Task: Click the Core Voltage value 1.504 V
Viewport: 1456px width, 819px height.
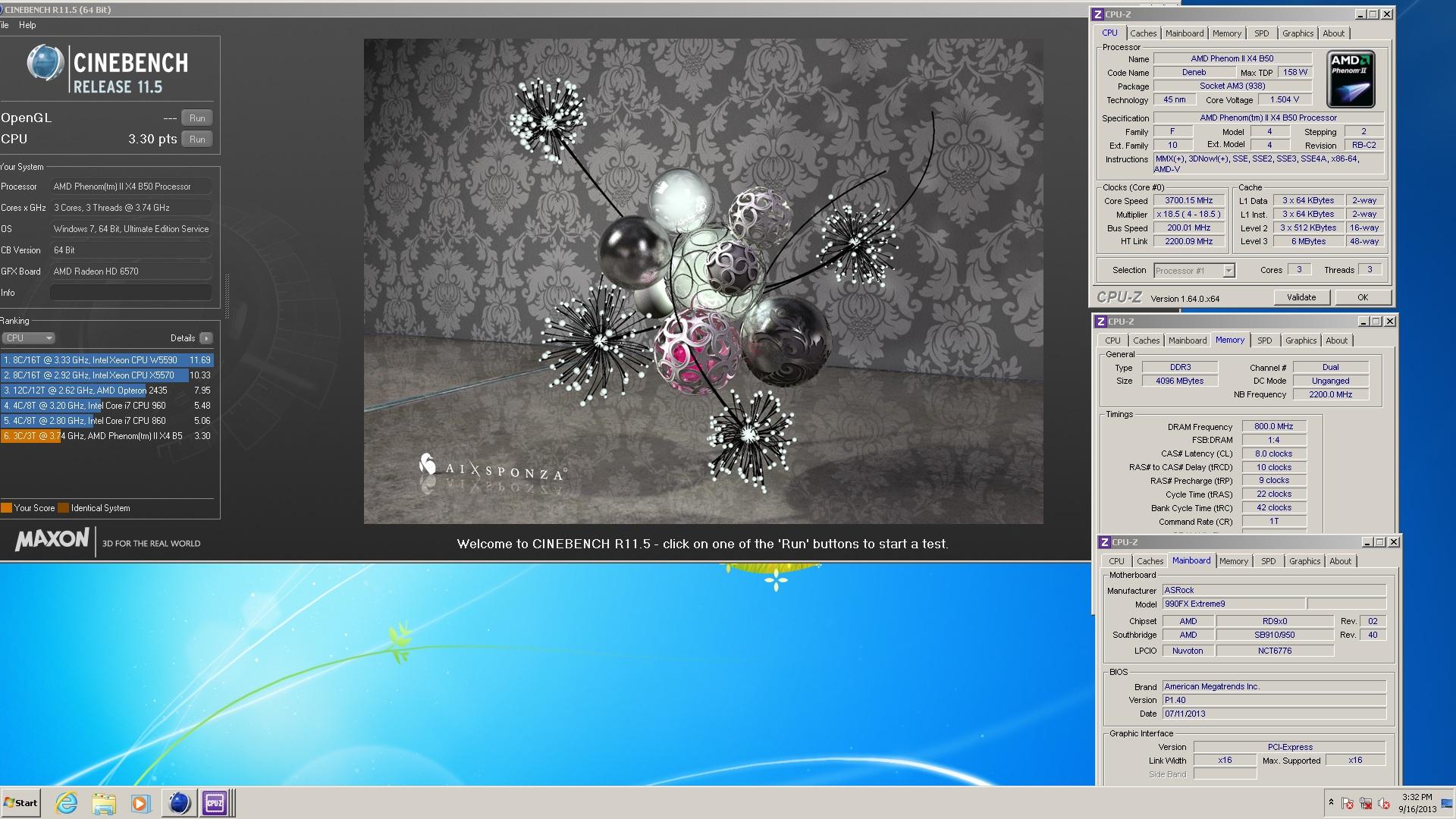Action: [x=1285, y=99]
